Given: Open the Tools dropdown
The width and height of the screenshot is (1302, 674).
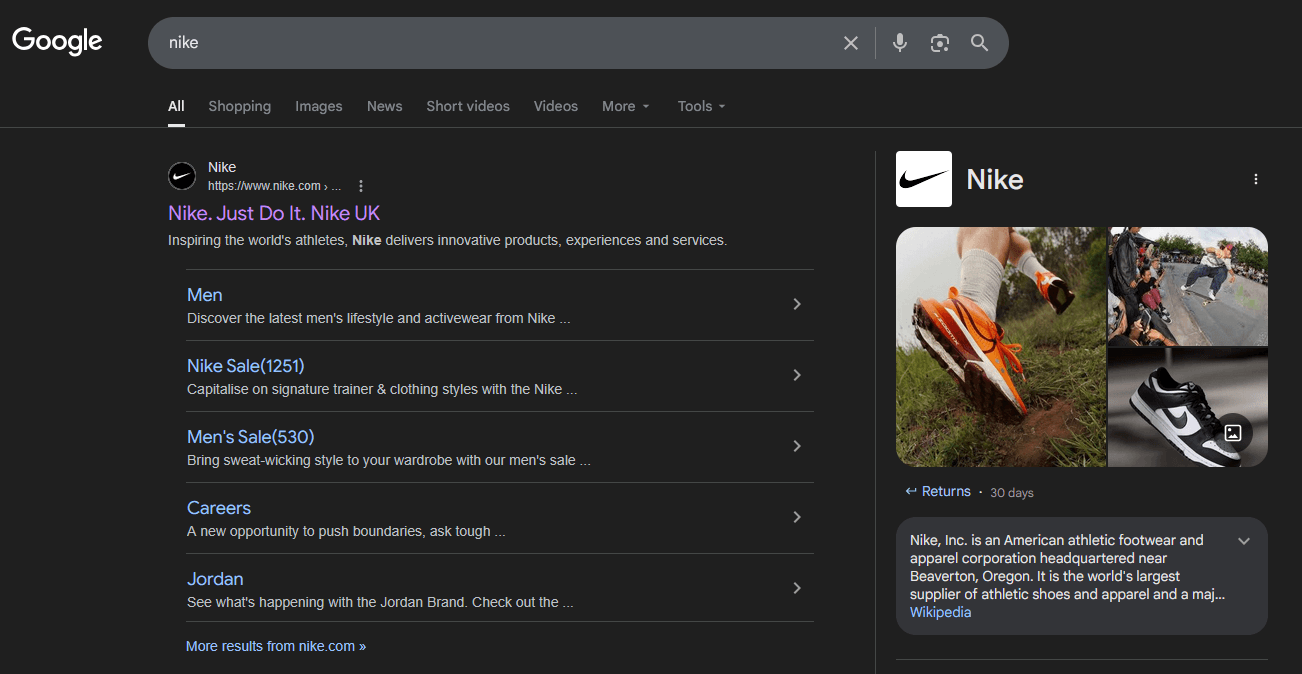Looking at the screenshot, I should 700,106.
